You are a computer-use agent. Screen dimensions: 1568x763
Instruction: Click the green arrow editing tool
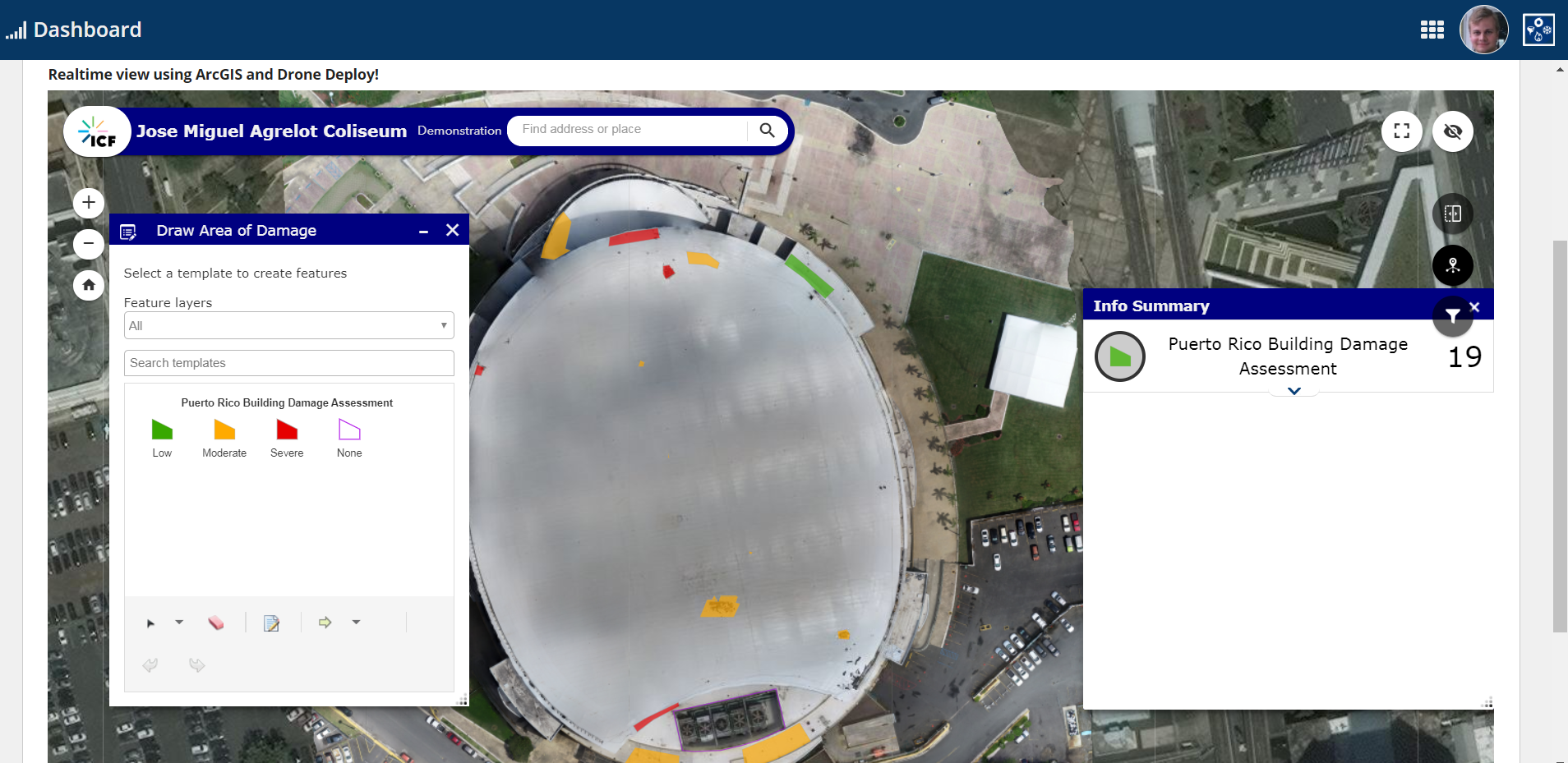325,623
